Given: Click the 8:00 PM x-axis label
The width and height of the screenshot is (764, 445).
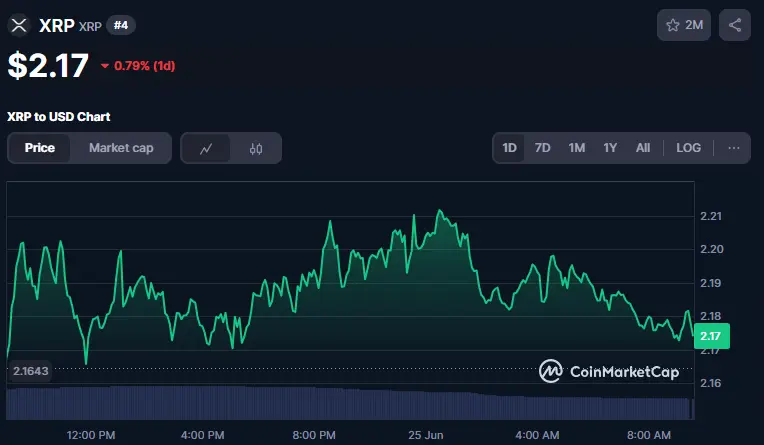Looking at the screenshot, I should click(x=314, y=435).
